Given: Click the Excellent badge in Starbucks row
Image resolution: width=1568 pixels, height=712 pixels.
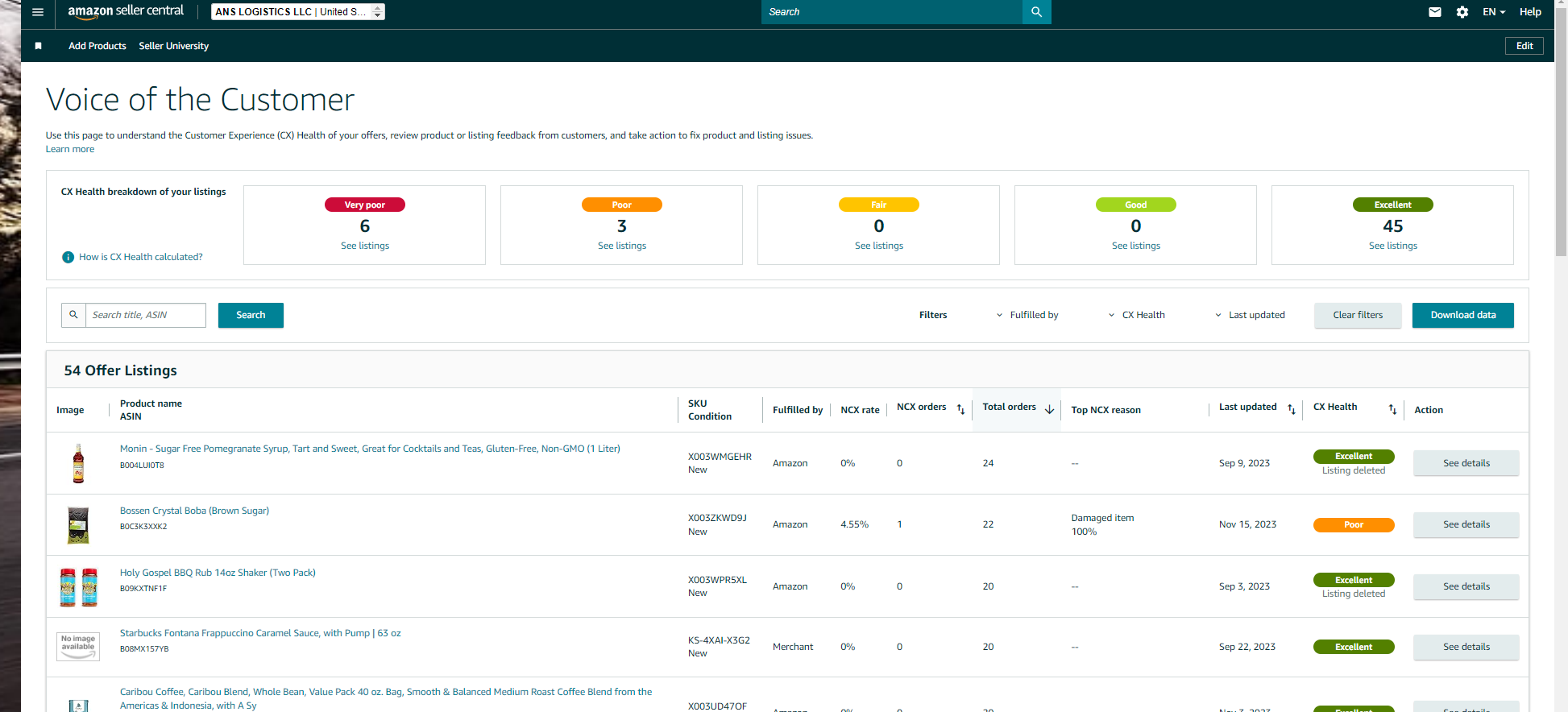Looking at the screenshot, I should pos(1354,647).
